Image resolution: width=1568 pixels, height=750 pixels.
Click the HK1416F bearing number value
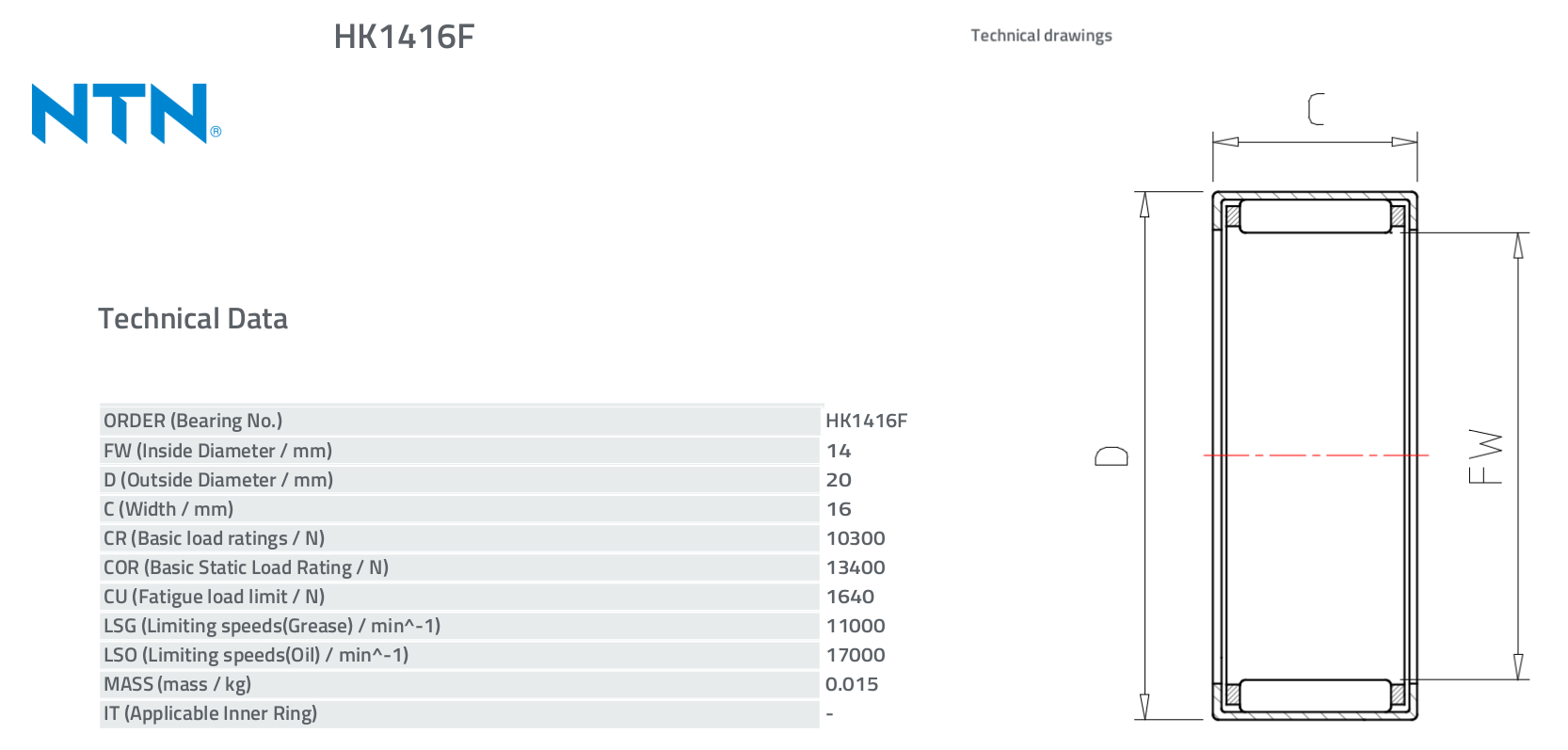coord(866,421)
